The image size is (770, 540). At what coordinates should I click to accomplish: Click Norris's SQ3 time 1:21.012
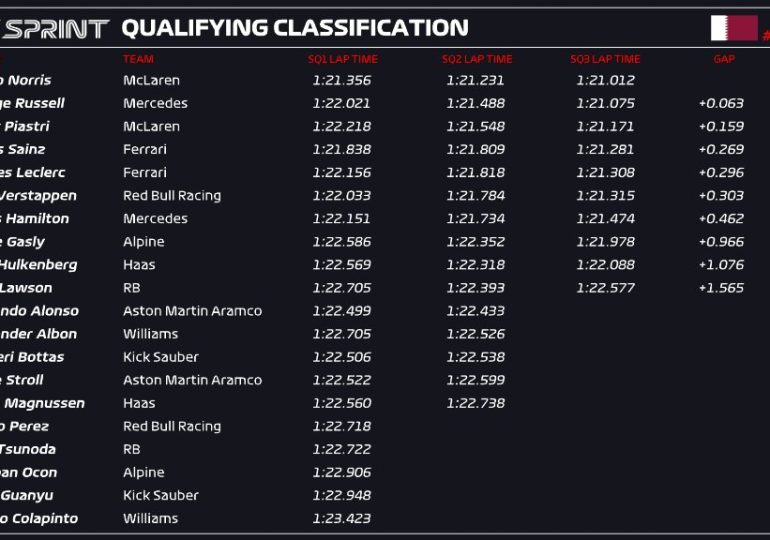click(x=605, y=80)
